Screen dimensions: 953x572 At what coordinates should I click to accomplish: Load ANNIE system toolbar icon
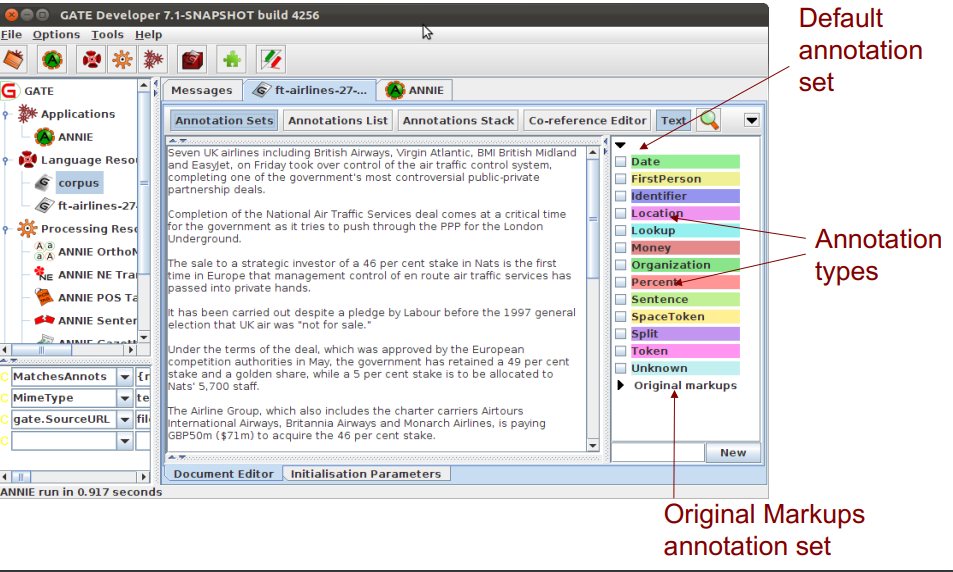point(52,60)
